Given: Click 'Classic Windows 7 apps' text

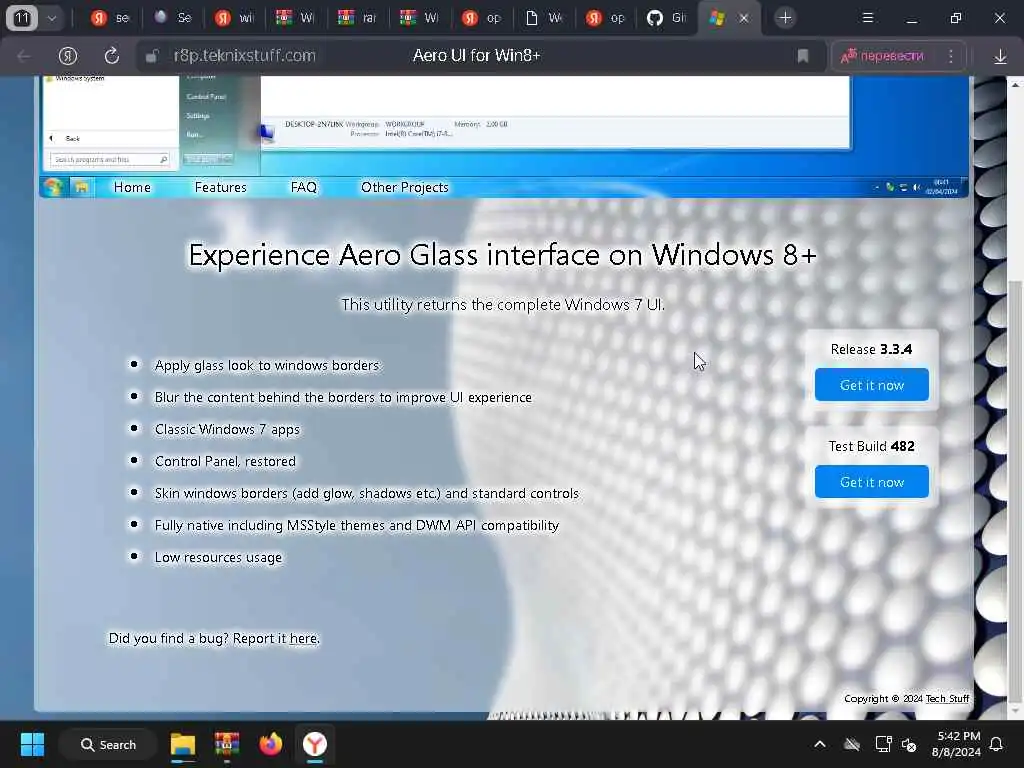Looking at the screenshot, I should click(x=227, y=429).
